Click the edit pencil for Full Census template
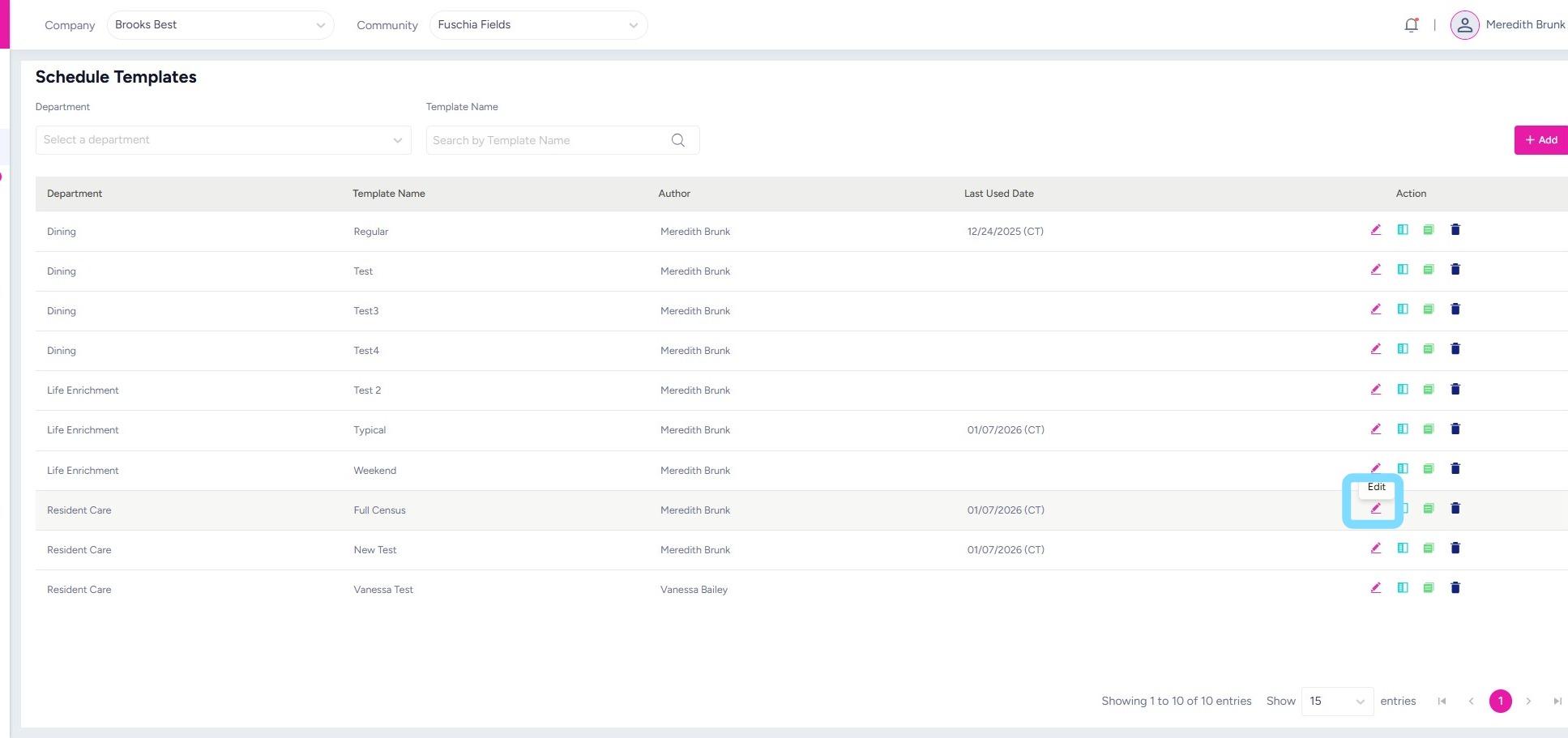1568x738 pixels. tap(1375, 509)
